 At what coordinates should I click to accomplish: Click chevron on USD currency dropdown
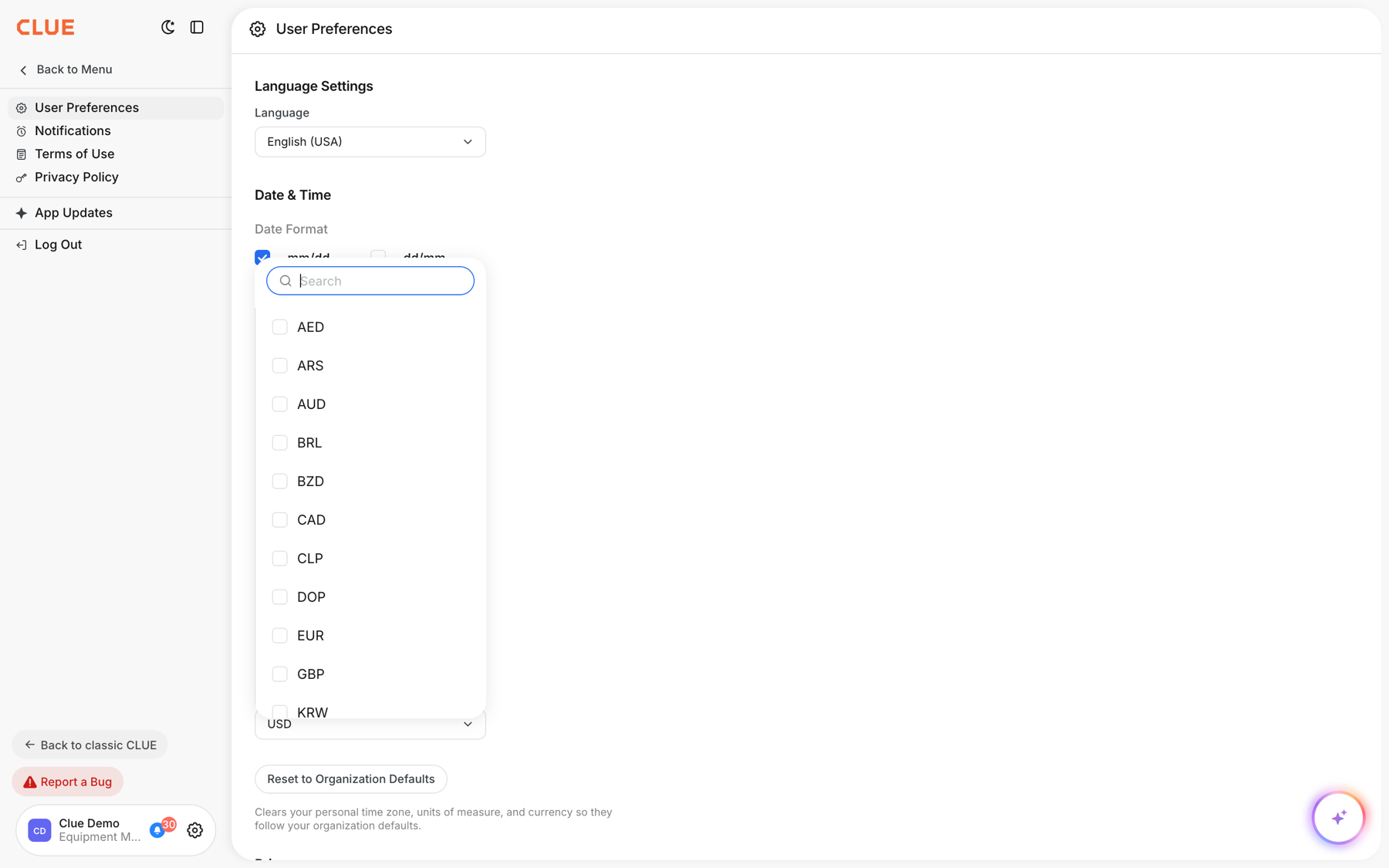(x=468, y=724)
